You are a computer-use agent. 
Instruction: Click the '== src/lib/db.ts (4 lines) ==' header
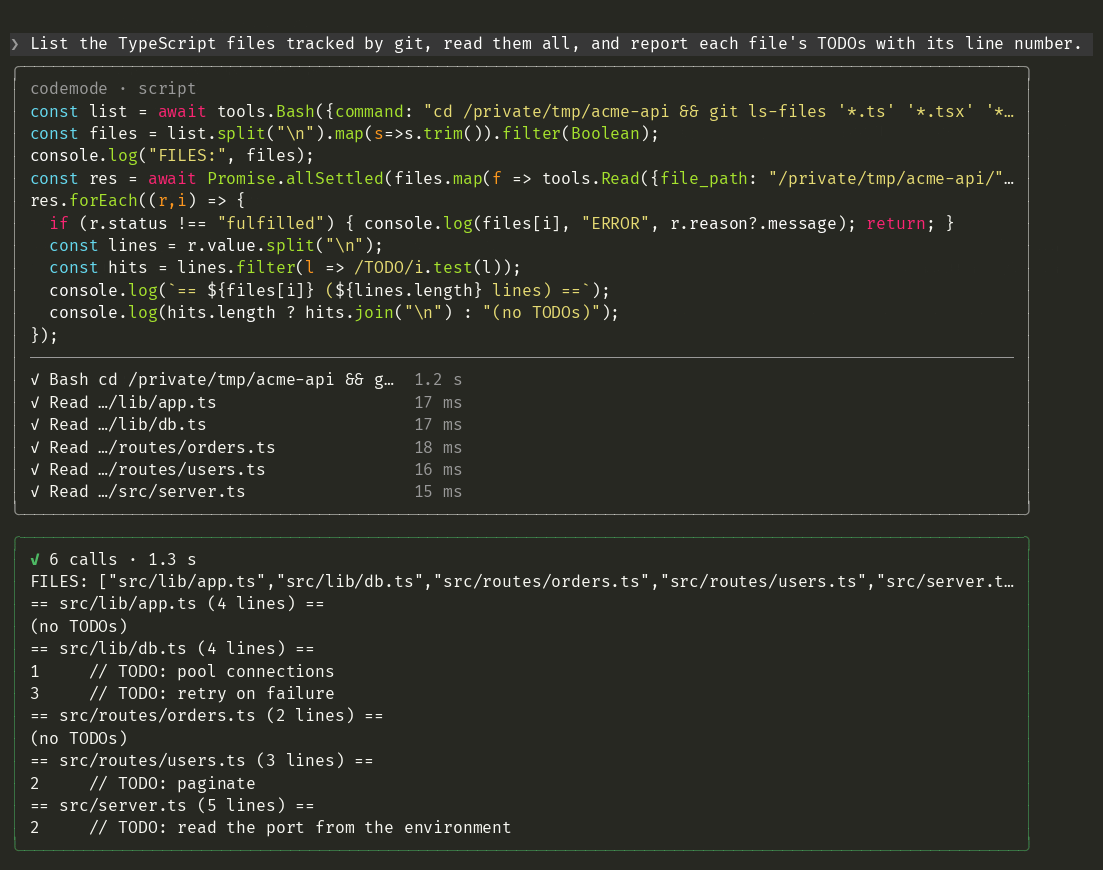click(172, 648)
